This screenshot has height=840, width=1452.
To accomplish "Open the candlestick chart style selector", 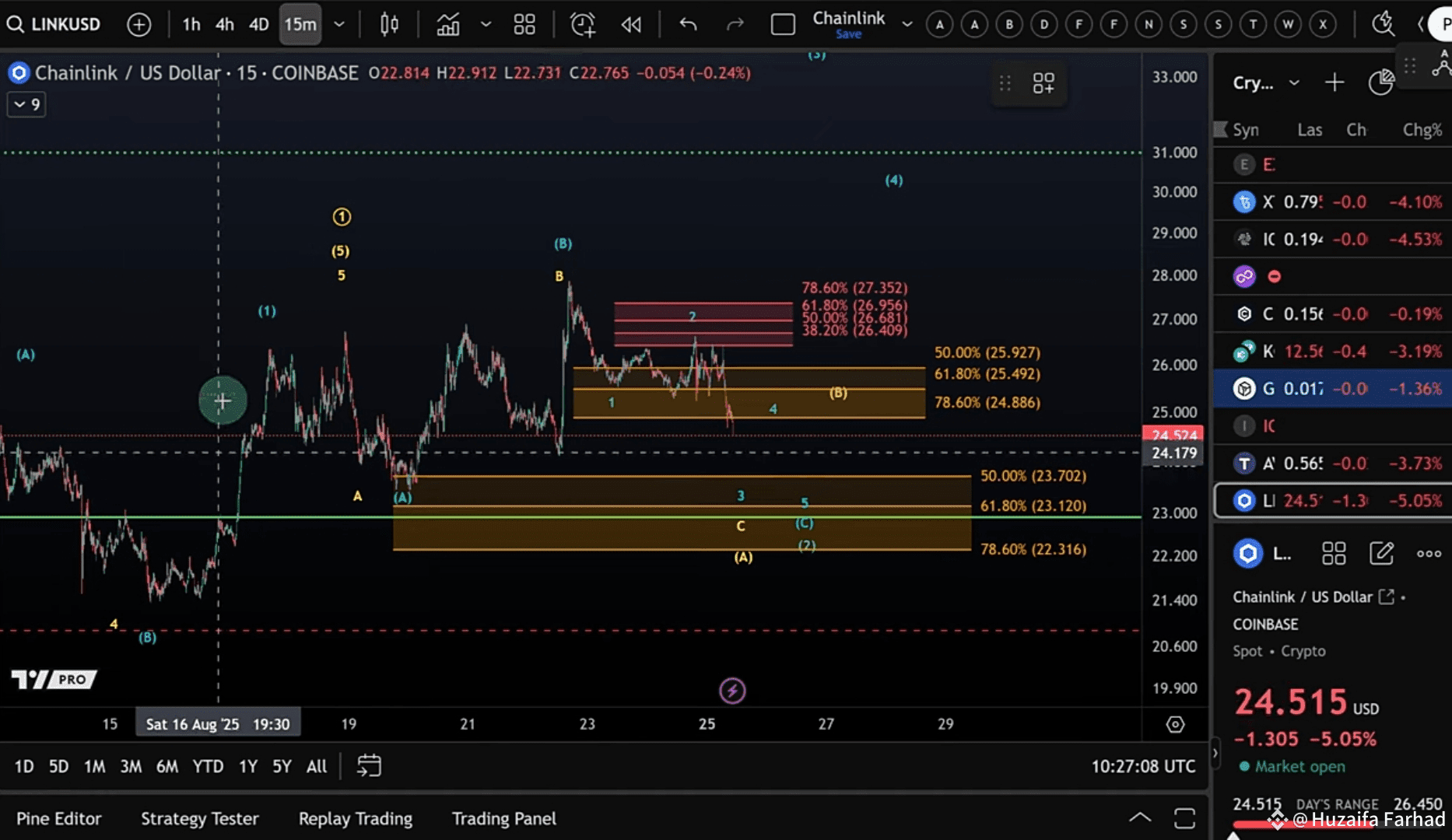I will 389,24.
